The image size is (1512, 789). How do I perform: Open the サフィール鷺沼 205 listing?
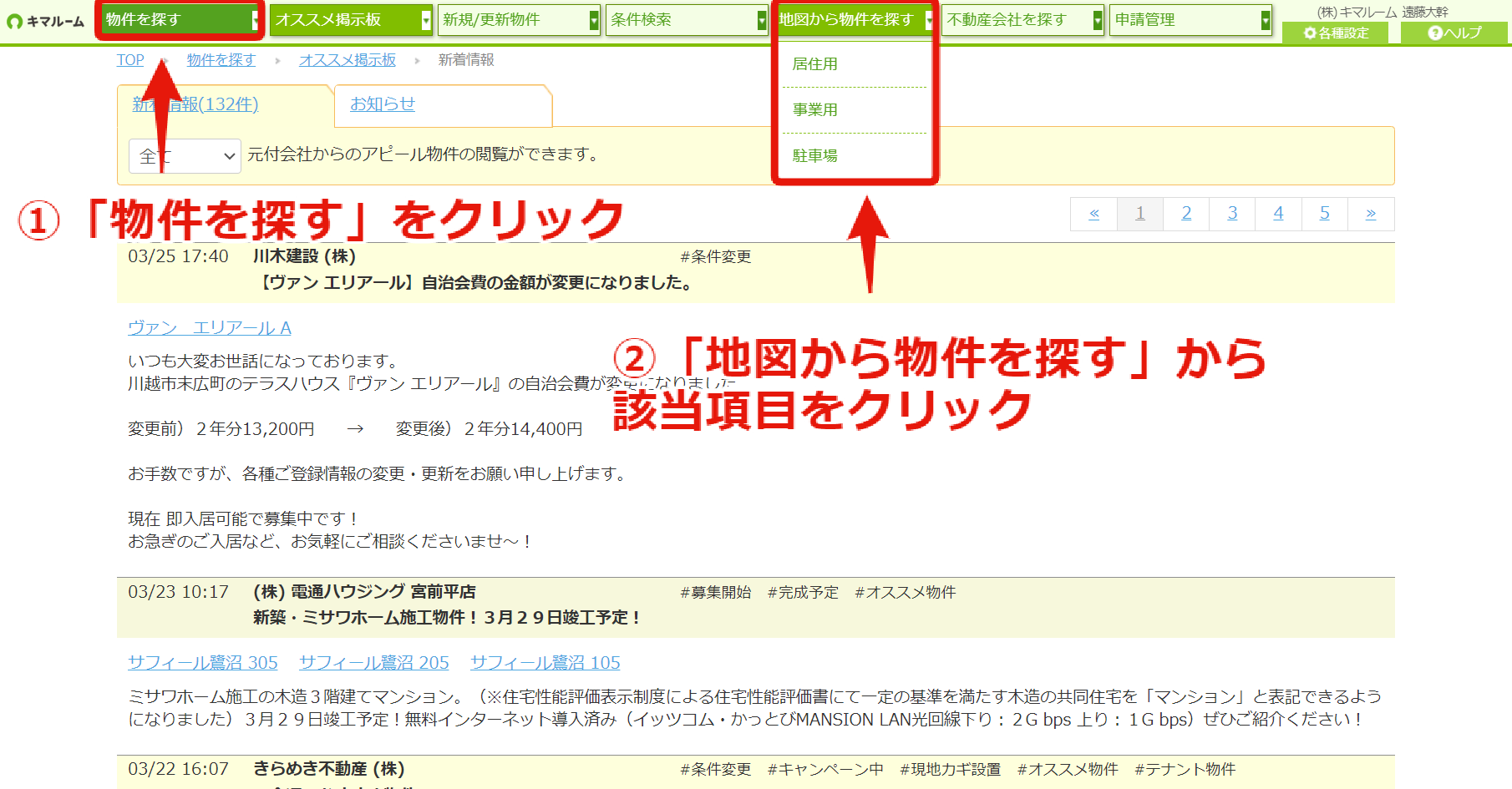(374, 663)
